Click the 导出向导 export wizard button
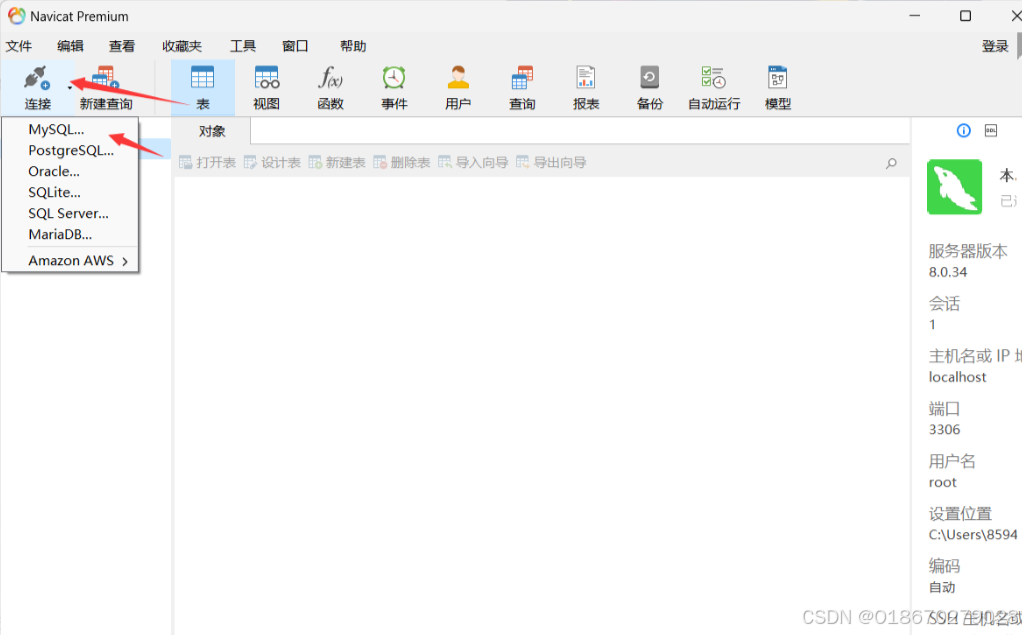The image size is (1022, 635). point(551,162)
